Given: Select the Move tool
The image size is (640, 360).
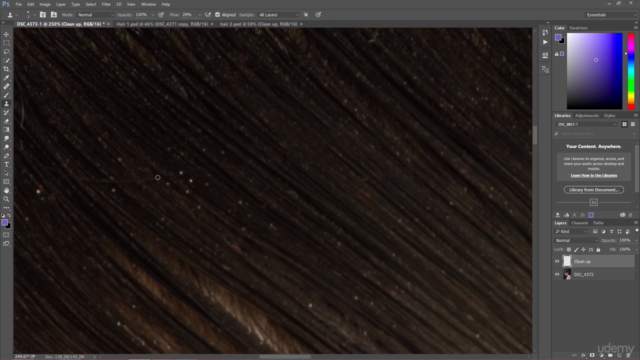Looking at the screenshot, I should [6, 34].
